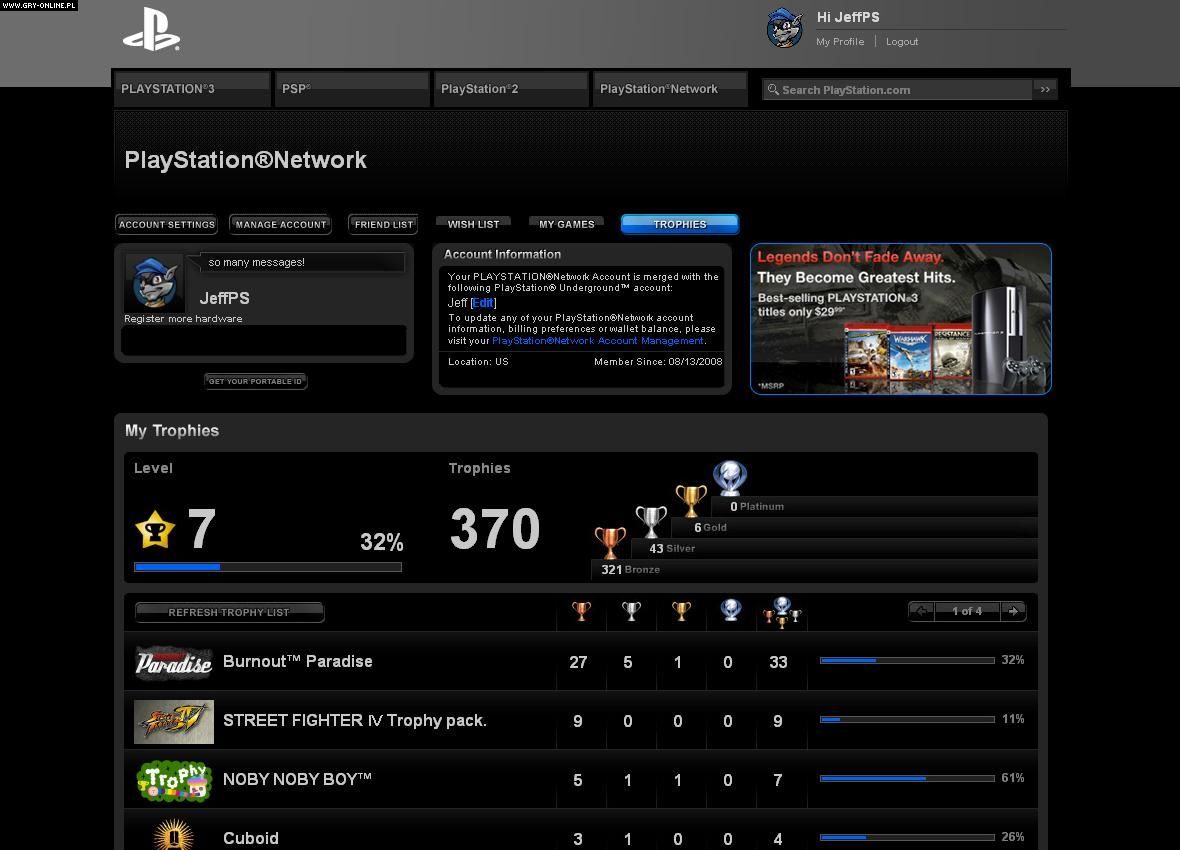Image resolution: width=1180 pixels, height=850 pixels.
Task: Switch to the Trophies tab
Action: (x=680, y=224)
